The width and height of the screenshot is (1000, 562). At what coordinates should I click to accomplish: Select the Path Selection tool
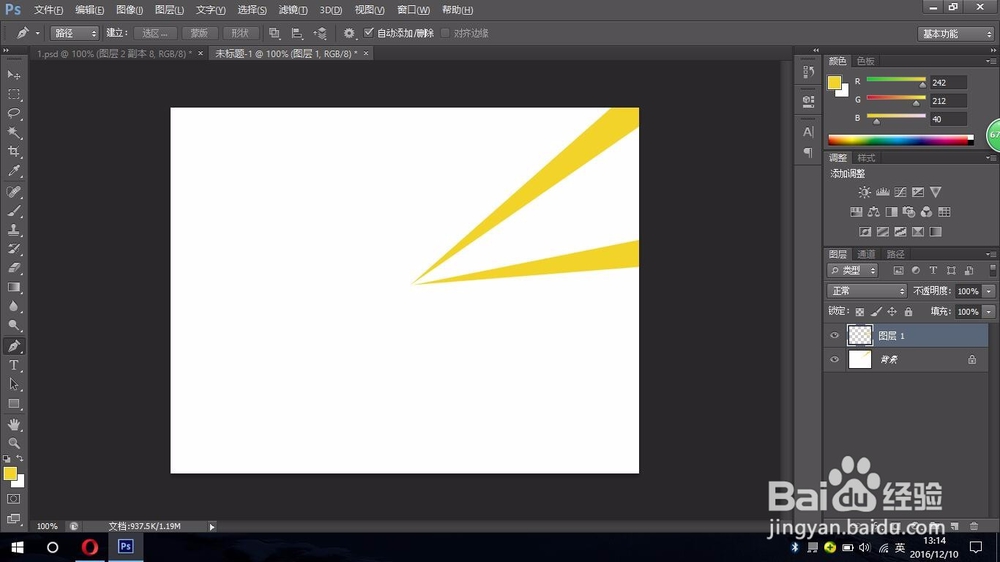[x=14, y=385]
